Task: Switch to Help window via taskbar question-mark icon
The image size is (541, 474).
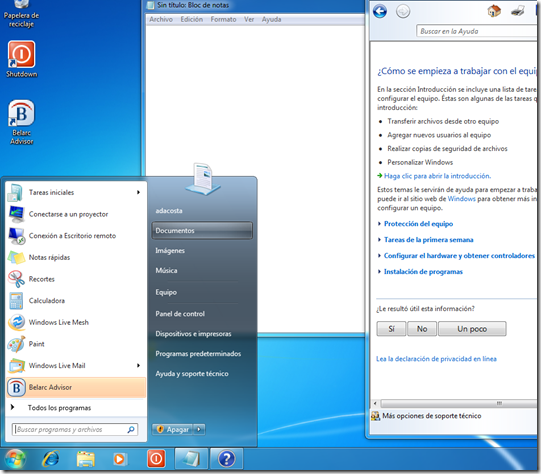Action: click(227, 459)
